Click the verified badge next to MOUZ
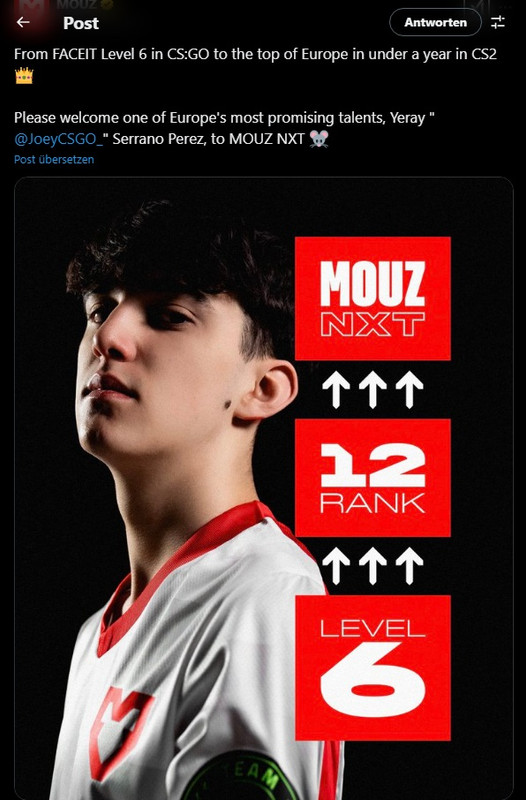The height and width of the screenshot is (800, 526). 106,5
